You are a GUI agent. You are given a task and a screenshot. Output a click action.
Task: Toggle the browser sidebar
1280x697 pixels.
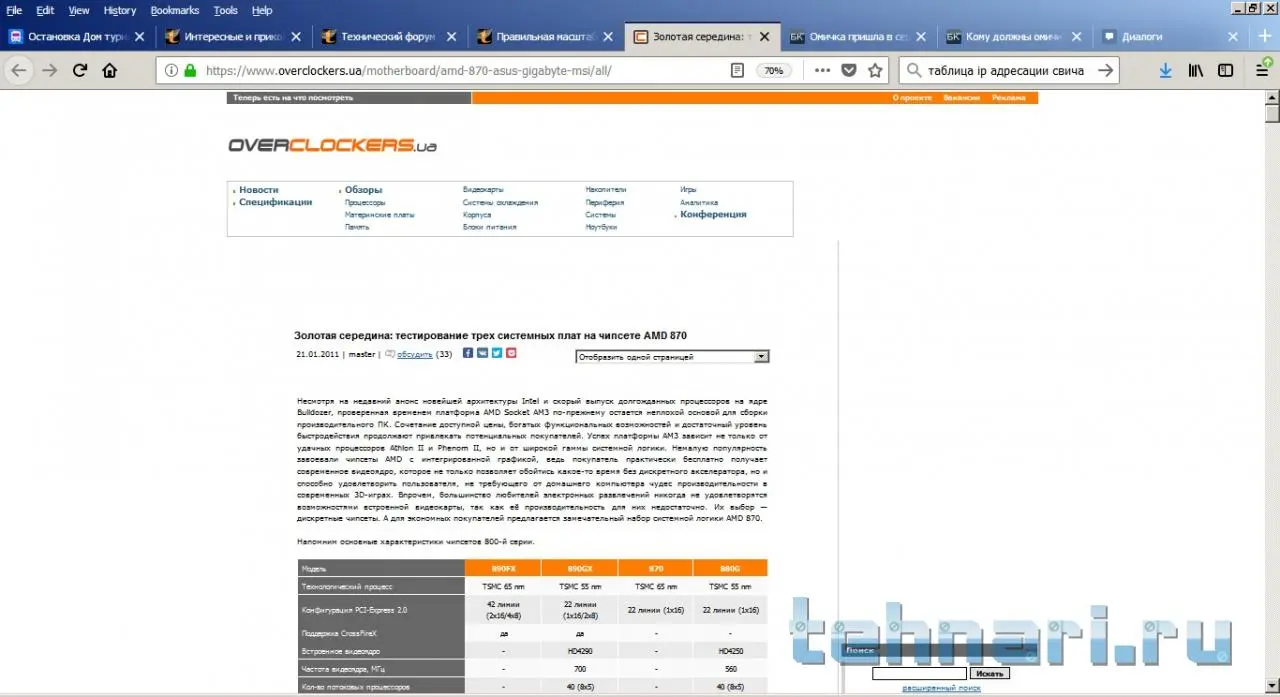1226,71
